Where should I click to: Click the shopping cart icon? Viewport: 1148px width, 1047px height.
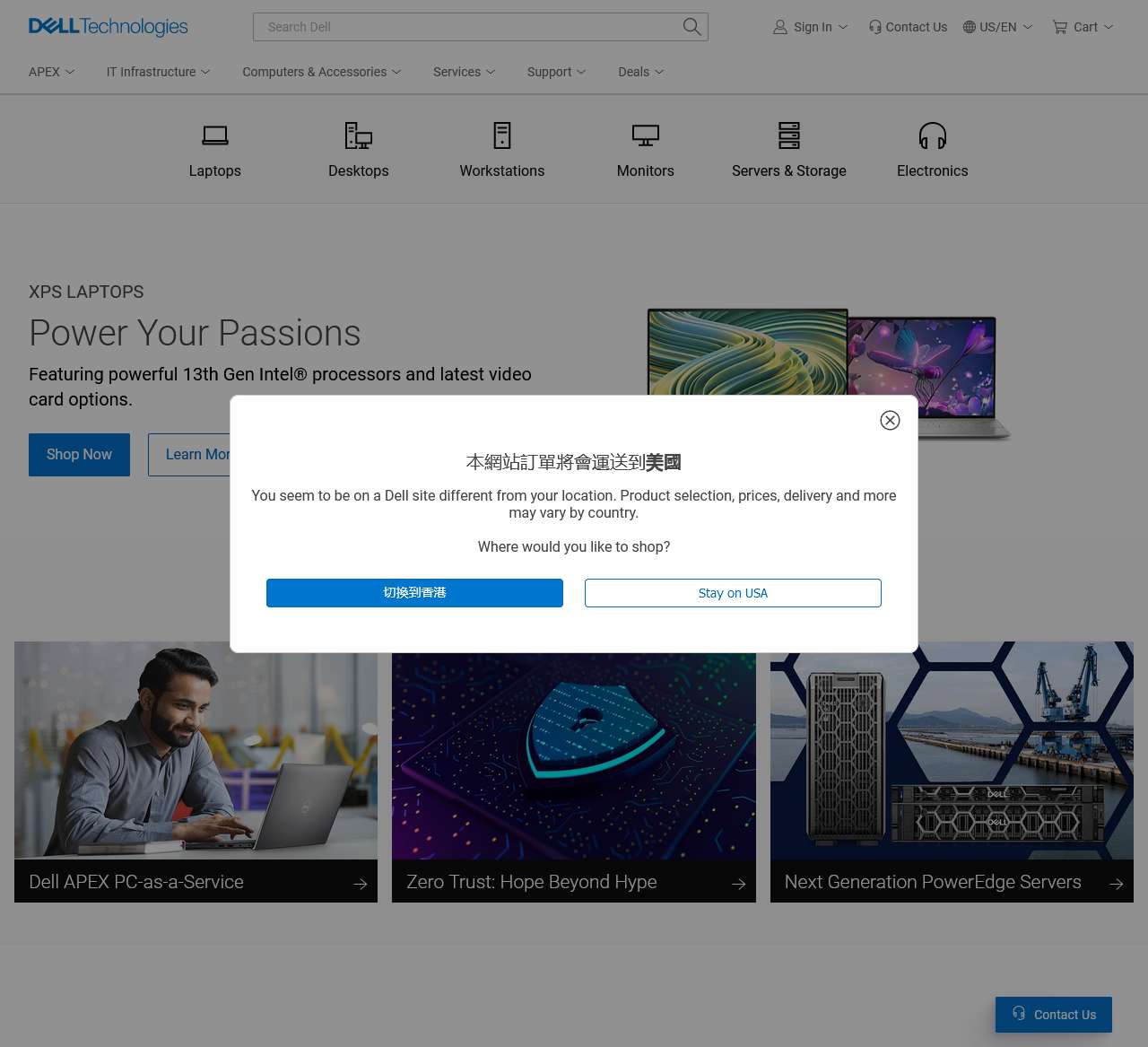(x=1060, y=27)
